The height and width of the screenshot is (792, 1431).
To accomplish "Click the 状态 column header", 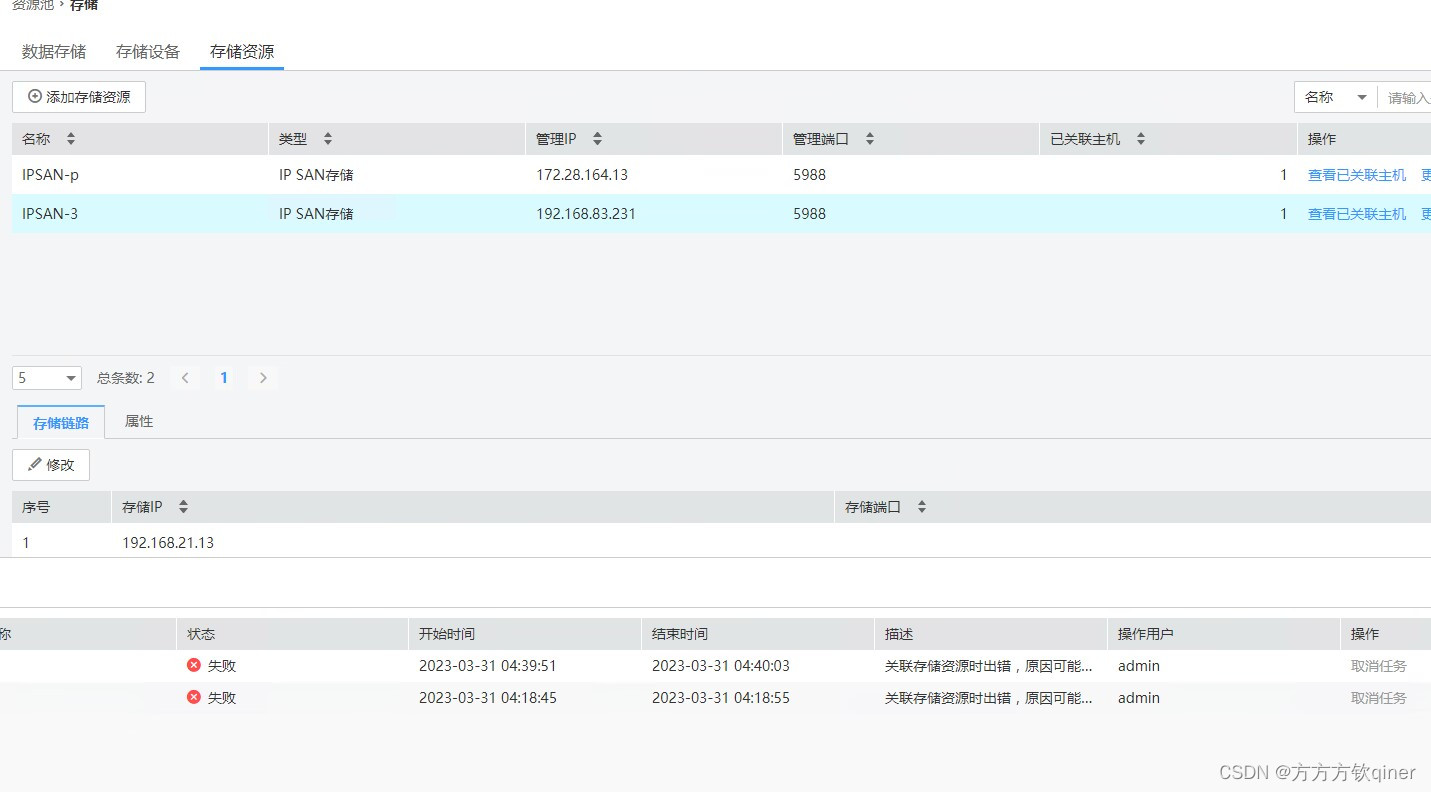I will tap(201, 634).
